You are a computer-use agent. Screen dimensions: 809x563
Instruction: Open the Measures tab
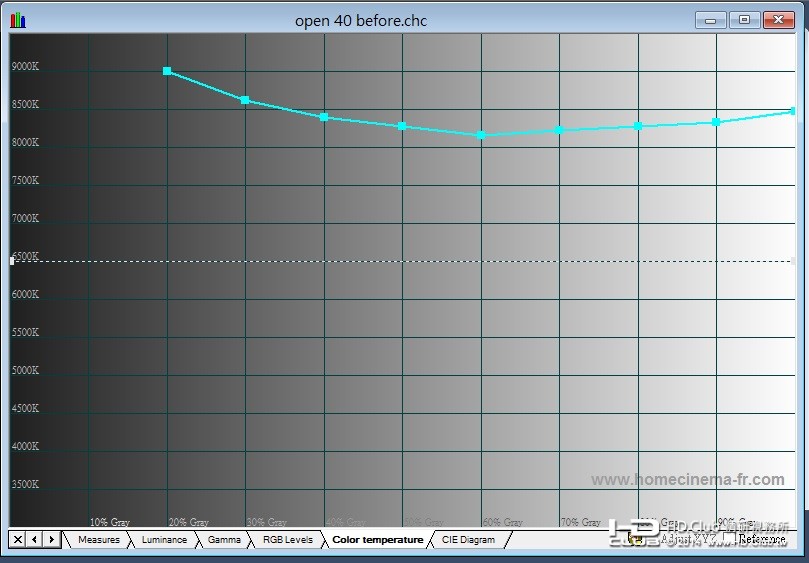[x=99, y=540]
